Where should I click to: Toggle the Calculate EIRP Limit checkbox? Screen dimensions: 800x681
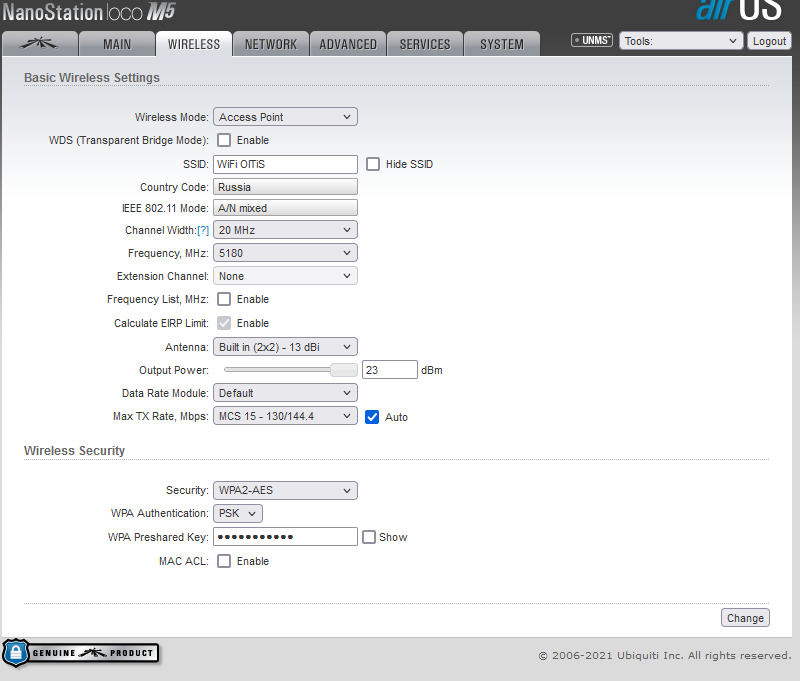coord(224,323)
